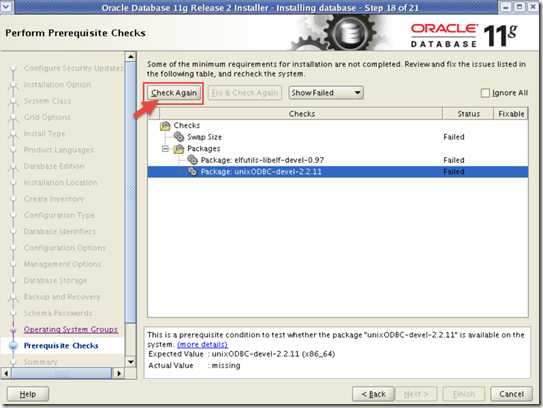
Task: Click sidebar horizontal scroll left arrow
Action: pyautogui.click(x=6, y=373)
